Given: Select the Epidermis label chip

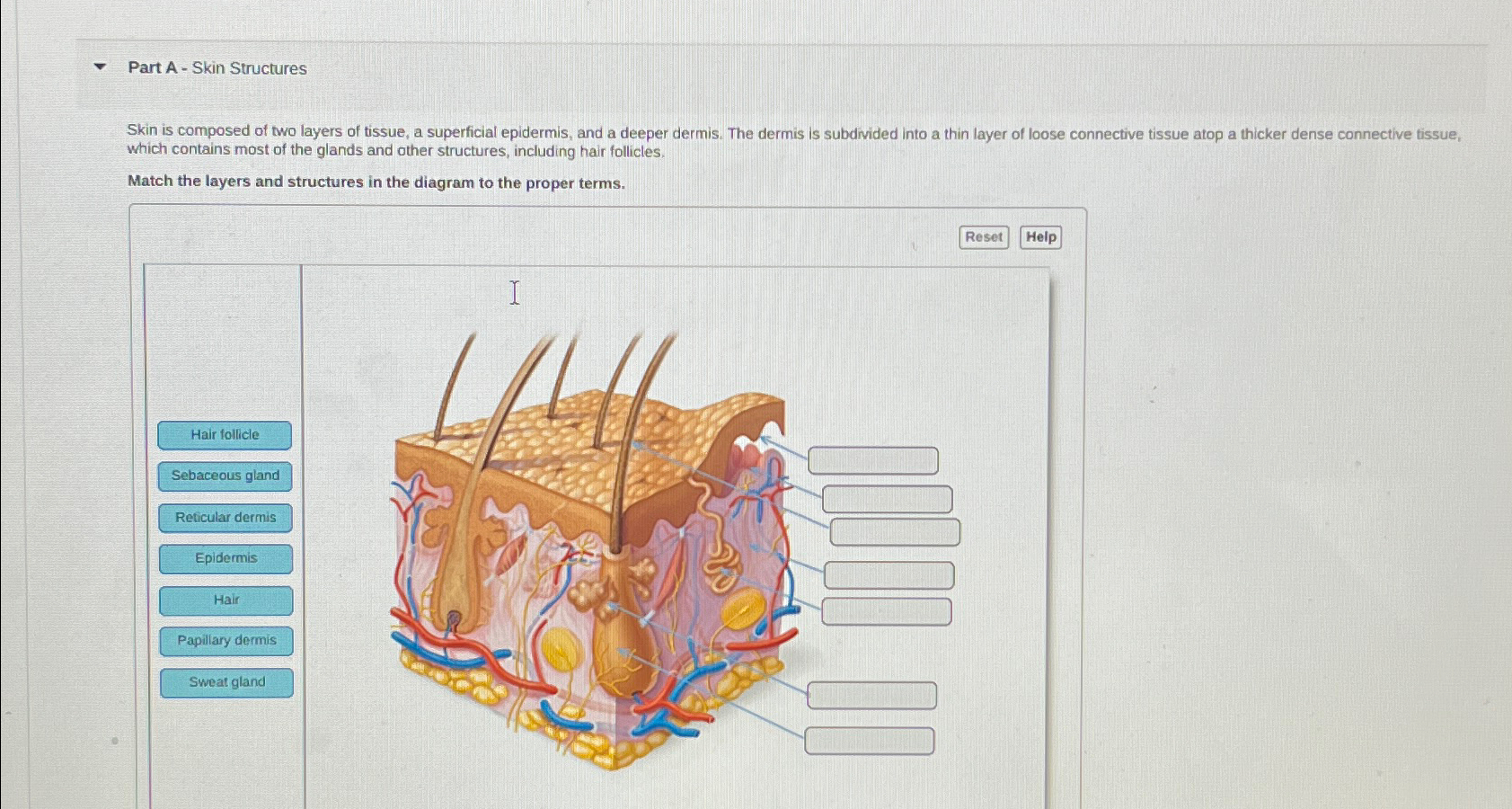Looking at the screenshot, I should [225, 558].
